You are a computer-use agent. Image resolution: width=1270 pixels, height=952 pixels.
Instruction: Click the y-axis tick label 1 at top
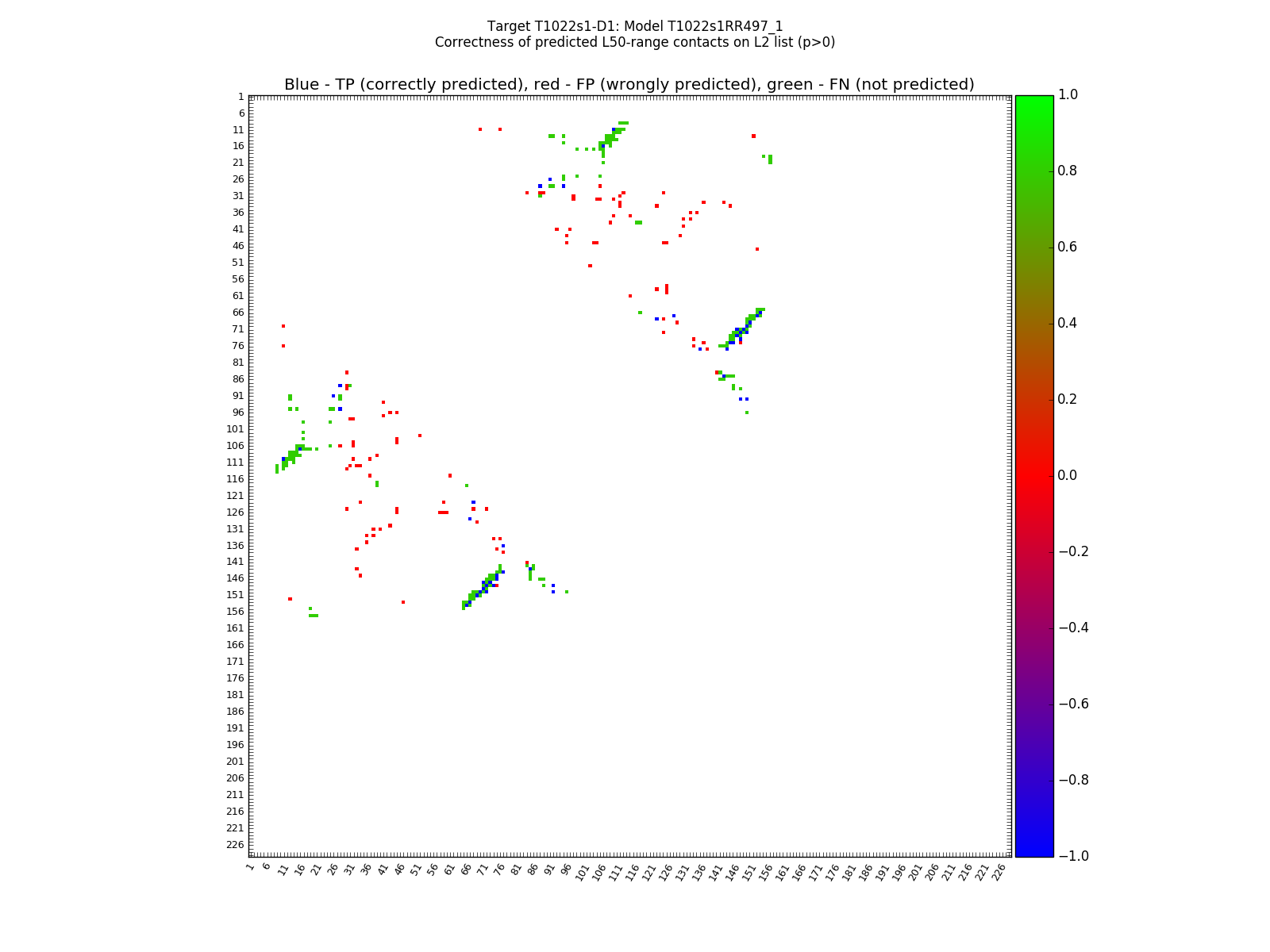coord(241,97)
